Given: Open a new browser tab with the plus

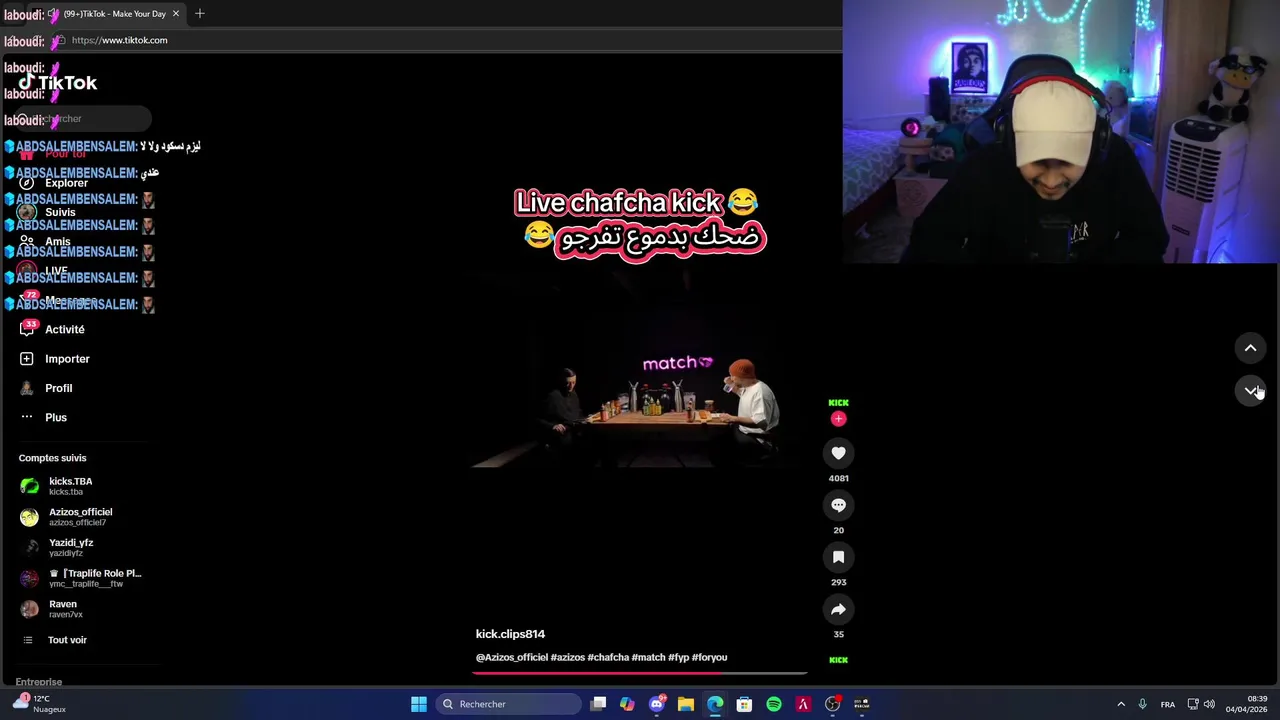Looking at the screenshot, I should pyautogui.click(x=199, y=13).
